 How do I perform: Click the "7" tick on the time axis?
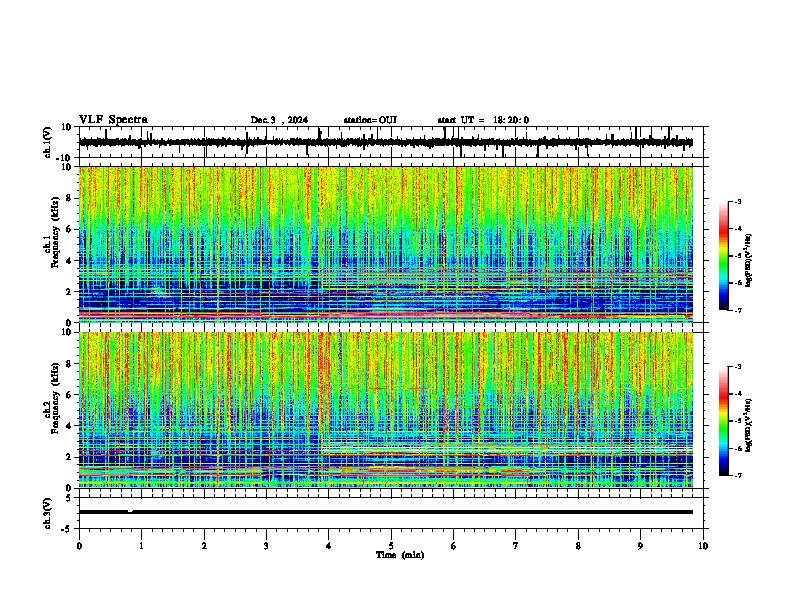[x=516, y=546]
